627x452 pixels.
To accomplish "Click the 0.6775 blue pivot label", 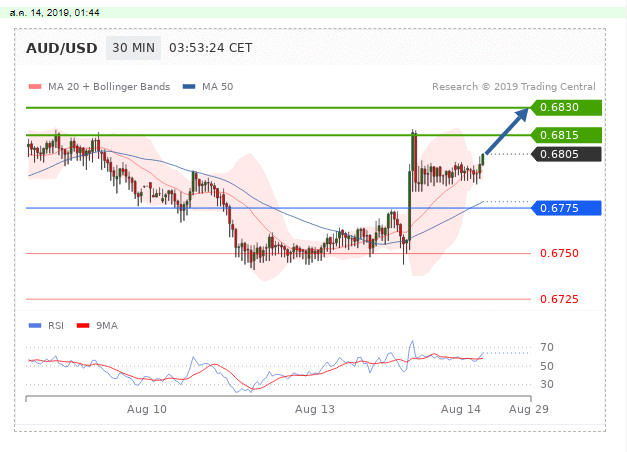I will pyautogui.click(x=566, y=208).
